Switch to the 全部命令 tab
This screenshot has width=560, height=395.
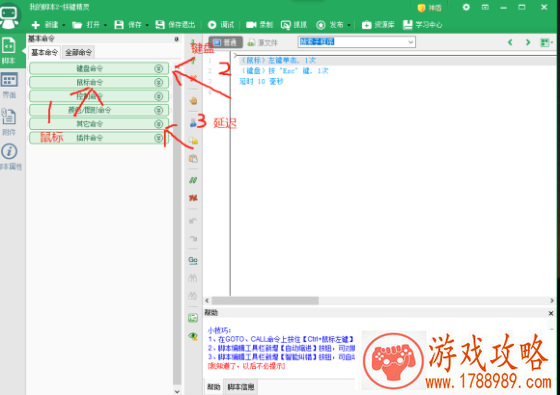click(x=79, y=52)
